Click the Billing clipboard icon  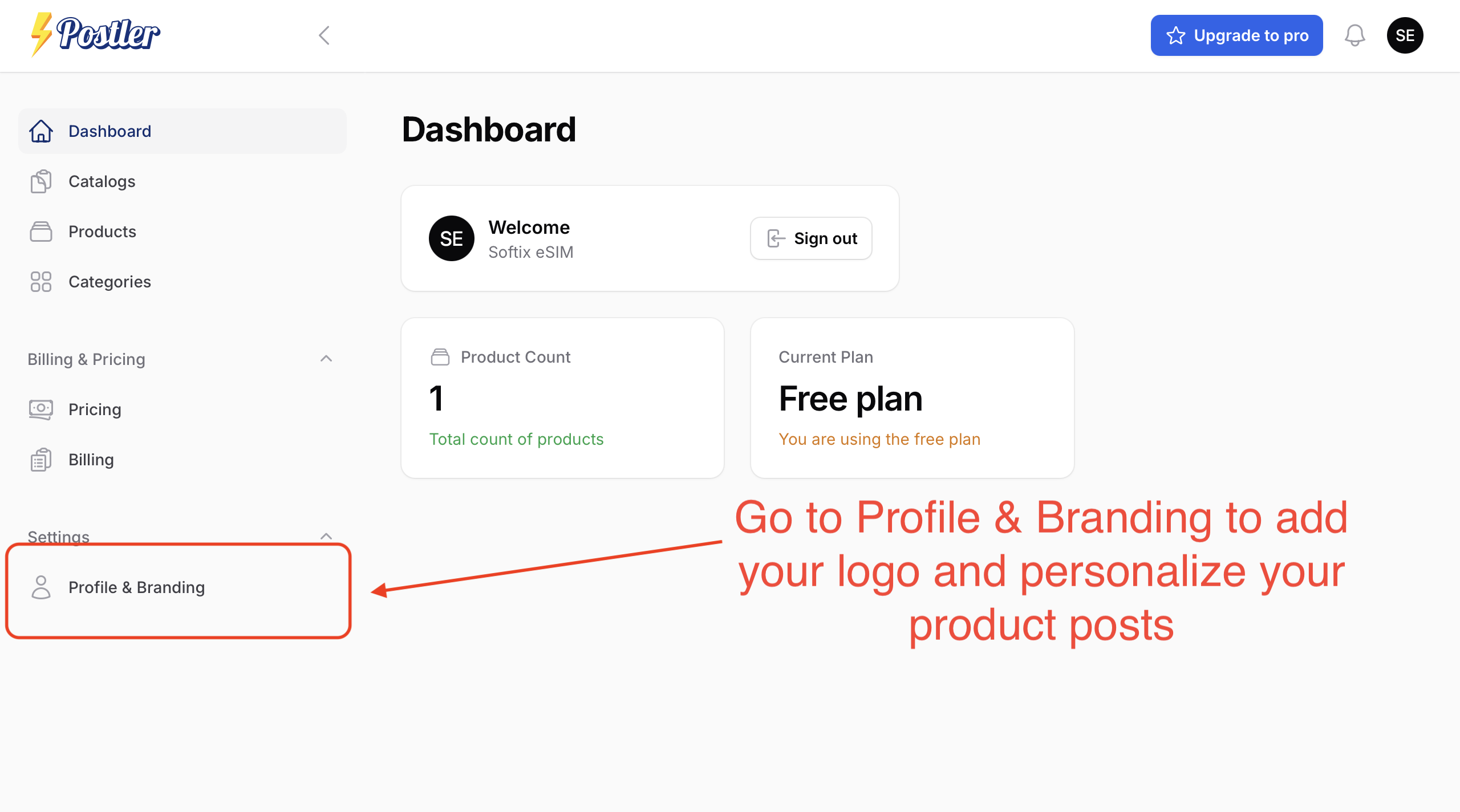[x=40, y=459]
